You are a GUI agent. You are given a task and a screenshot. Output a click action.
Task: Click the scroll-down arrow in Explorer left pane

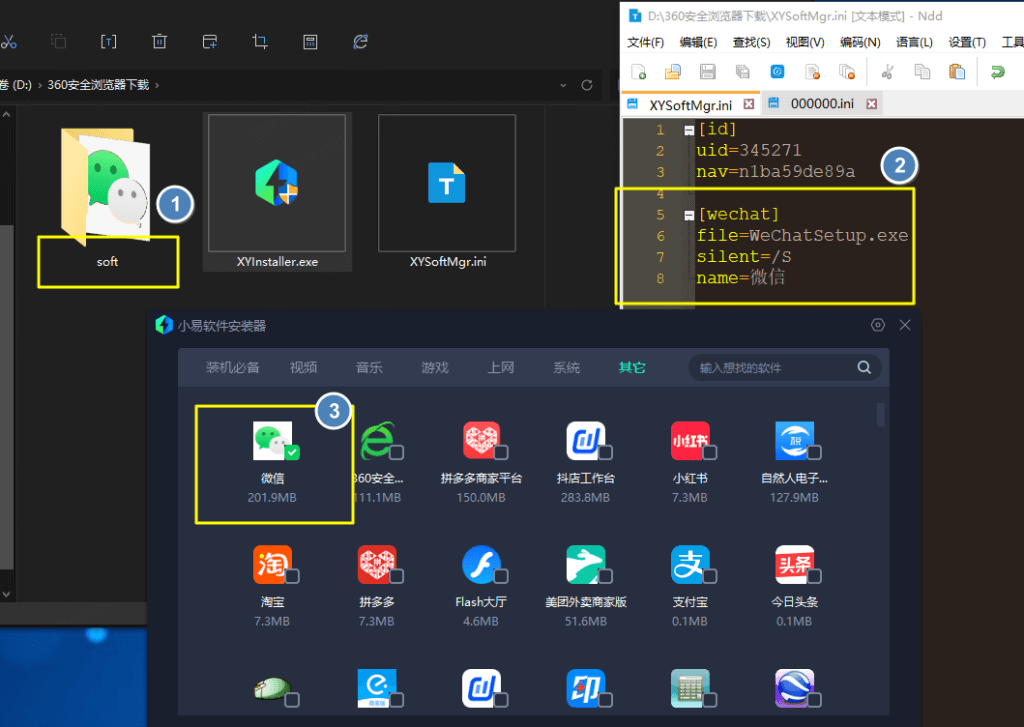(6, 595)
